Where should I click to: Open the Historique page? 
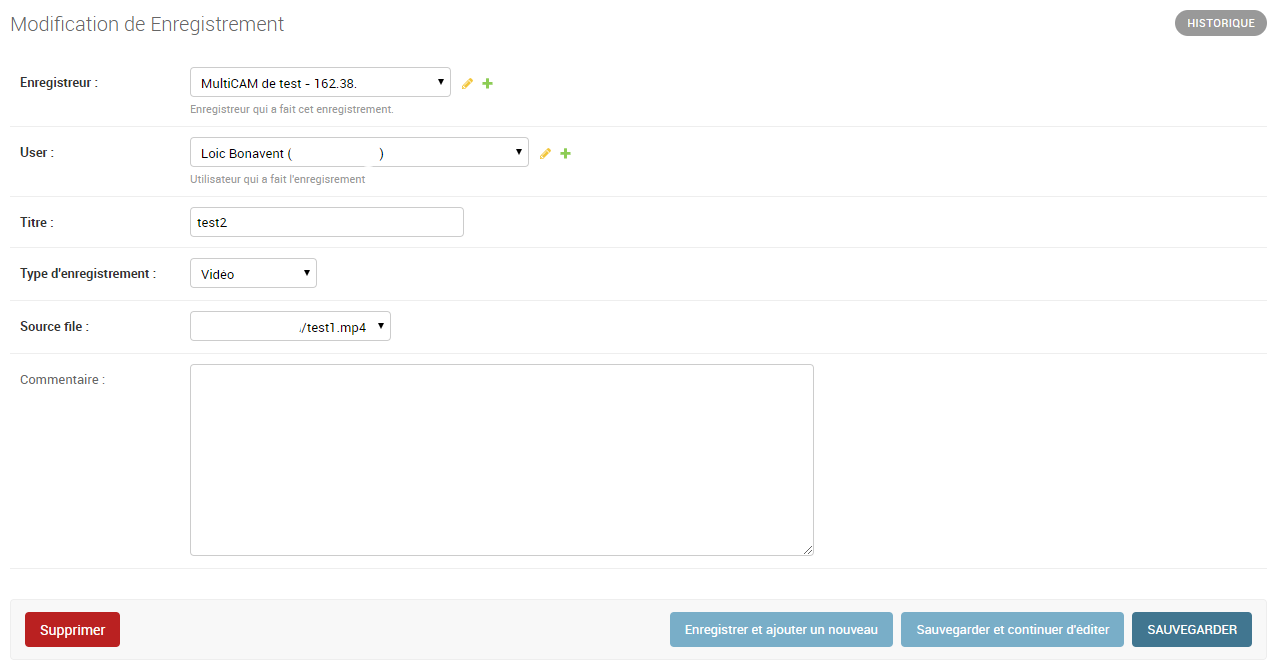tap(1220, 23)
